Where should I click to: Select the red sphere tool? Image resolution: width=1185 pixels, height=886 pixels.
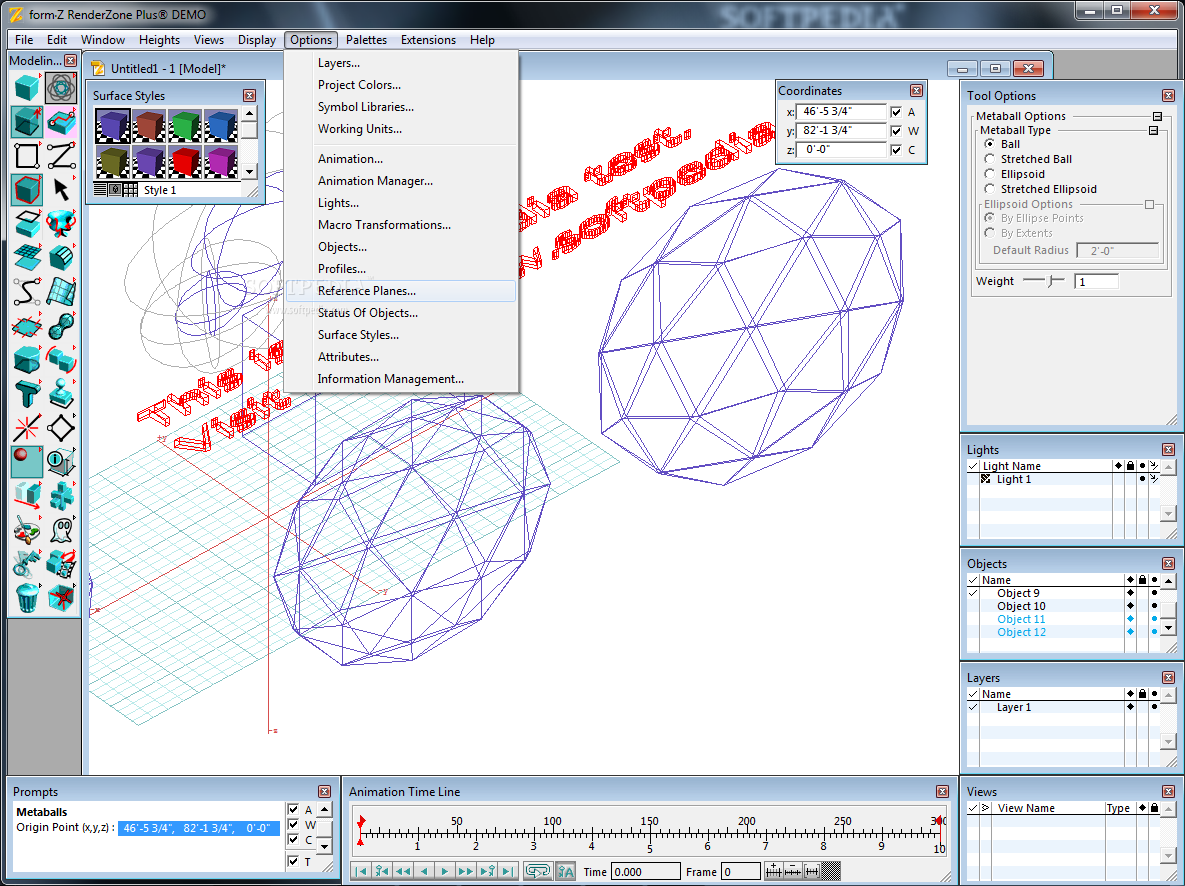[x=27, y=461]
